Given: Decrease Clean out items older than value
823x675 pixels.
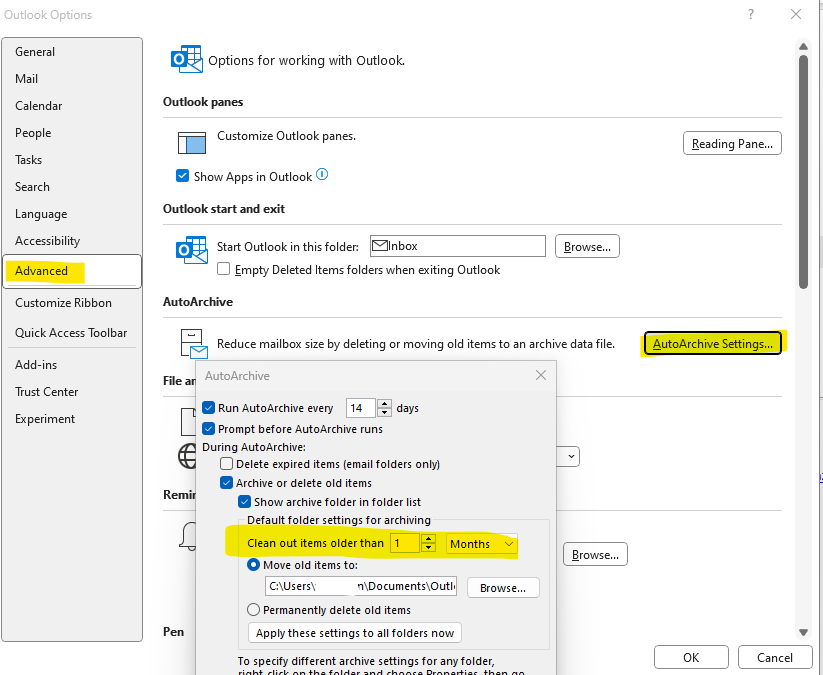Looking at the screenshot, I should tap(428, 547).
